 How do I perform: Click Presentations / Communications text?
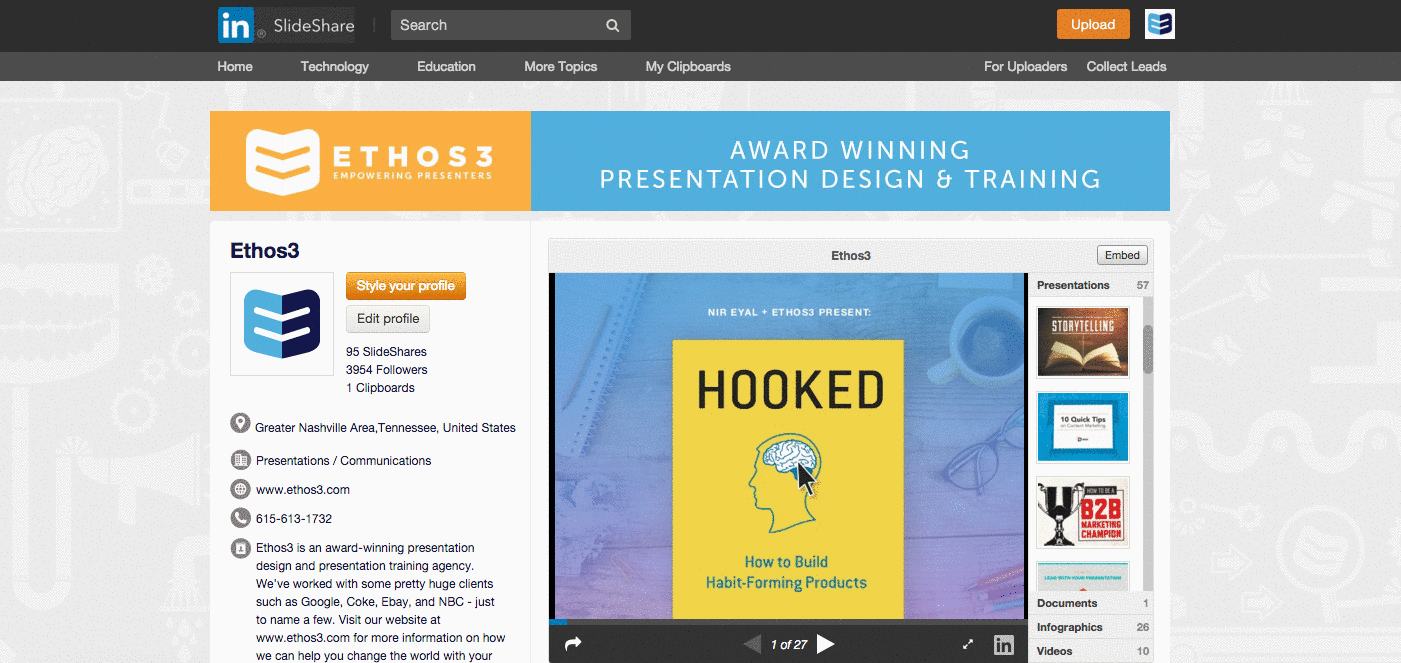(x=343, y=461)
